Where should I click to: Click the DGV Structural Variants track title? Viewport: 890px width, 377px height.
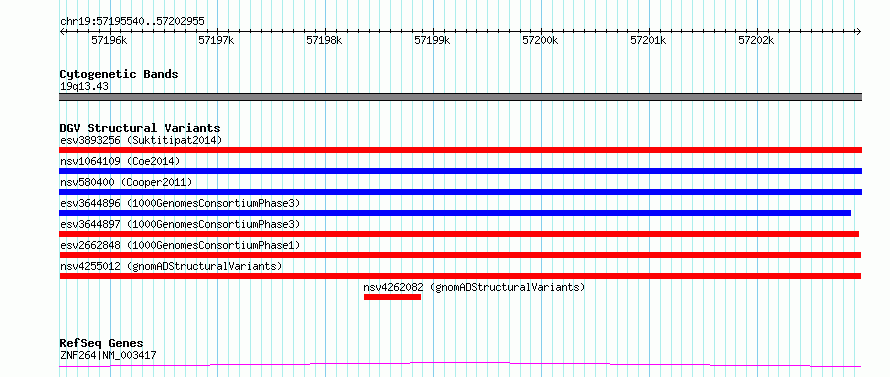click(x=140, y=128)
